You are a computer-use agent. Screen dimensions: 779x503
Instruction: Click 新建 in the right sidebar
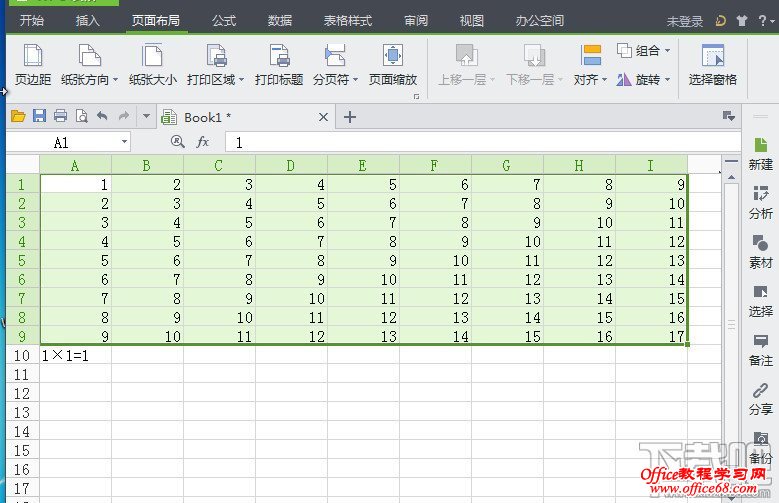point(761,155)
